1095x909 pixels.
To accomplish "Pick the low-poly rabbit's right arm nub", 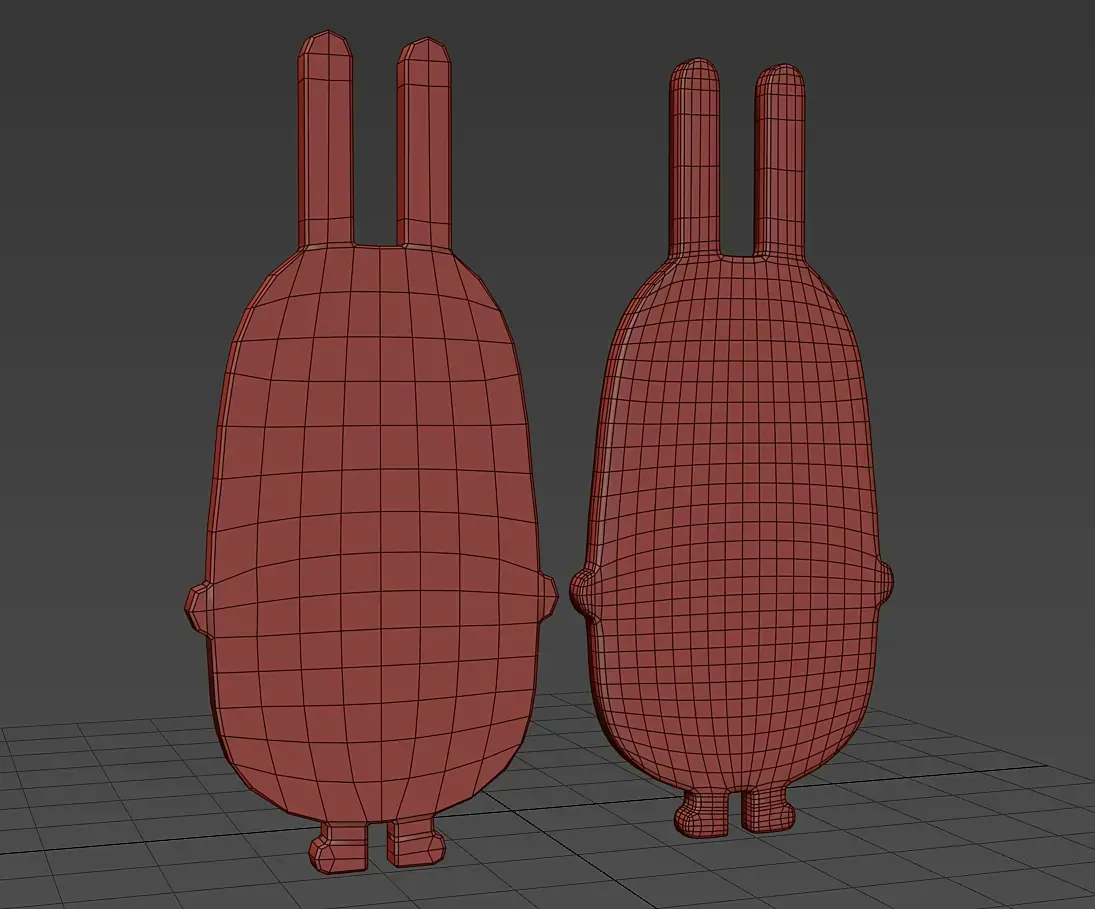I will 547,599.
